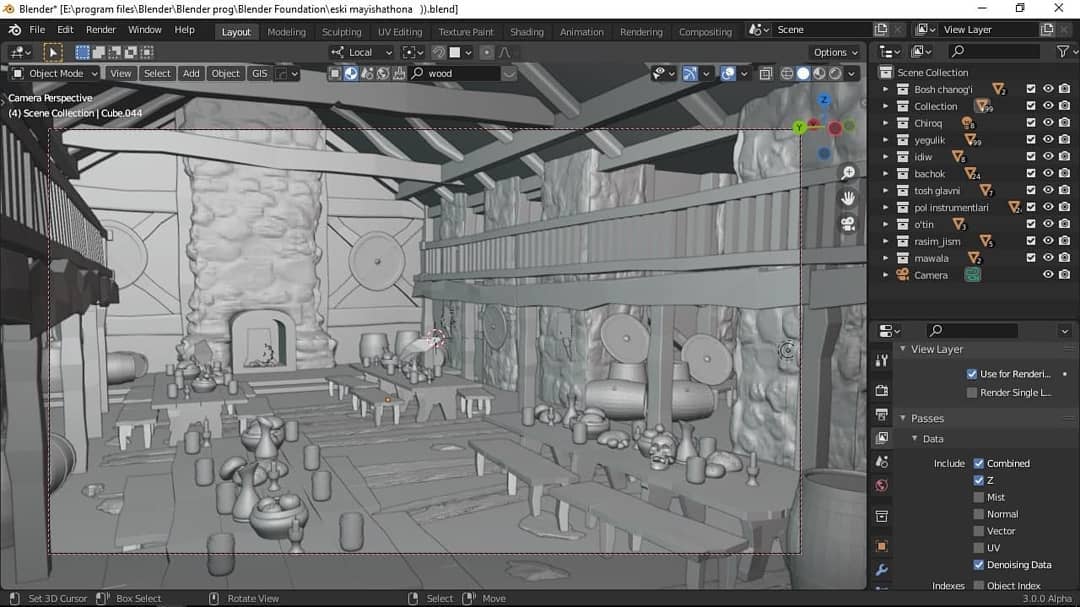Open Local transform orientation dropdown
Image resolution: width=1080 pixels, height=607 pixels.
[361, 52]
